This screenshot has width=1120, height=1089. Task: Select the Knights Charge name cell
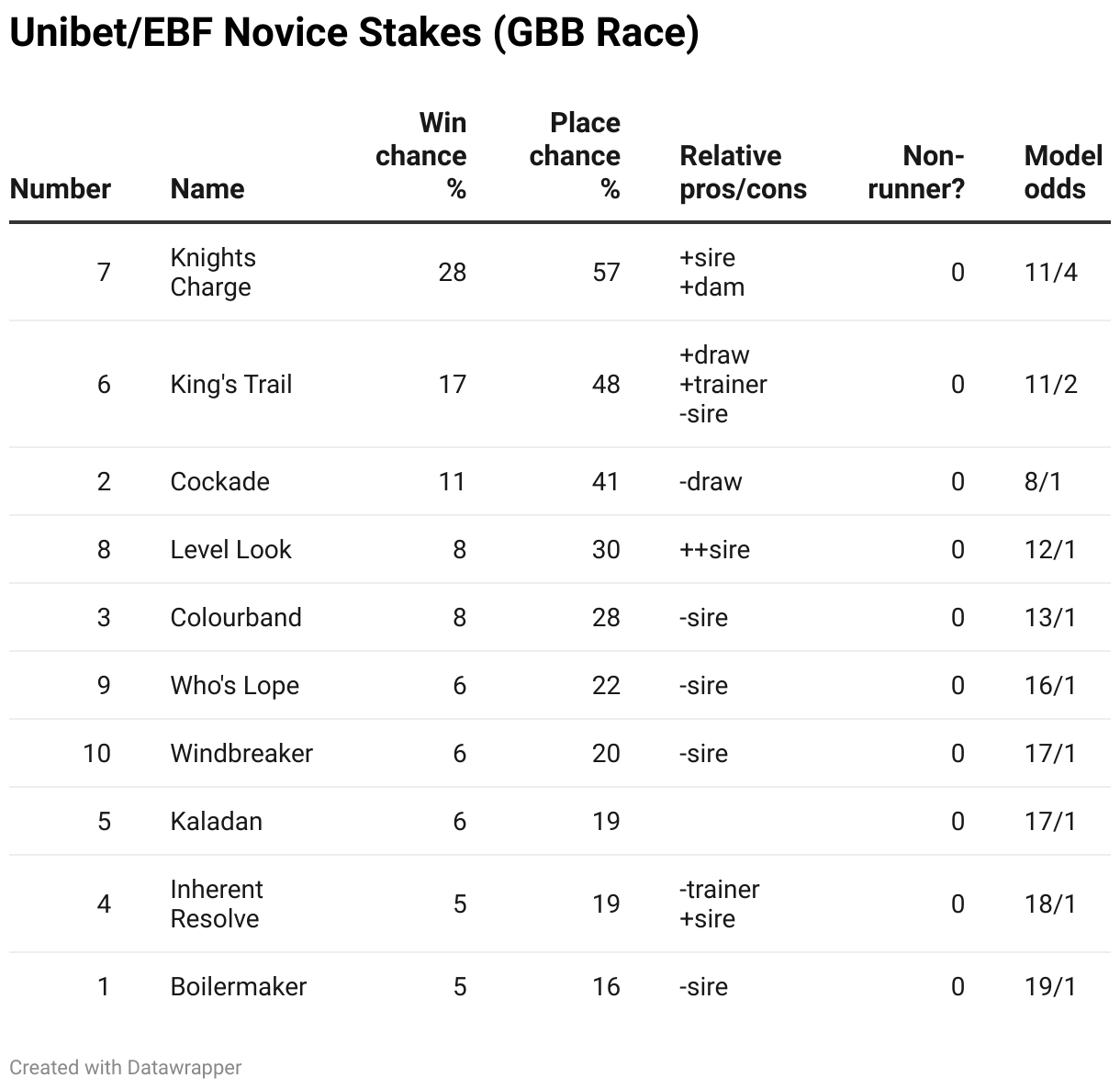[x=213, y=273]
